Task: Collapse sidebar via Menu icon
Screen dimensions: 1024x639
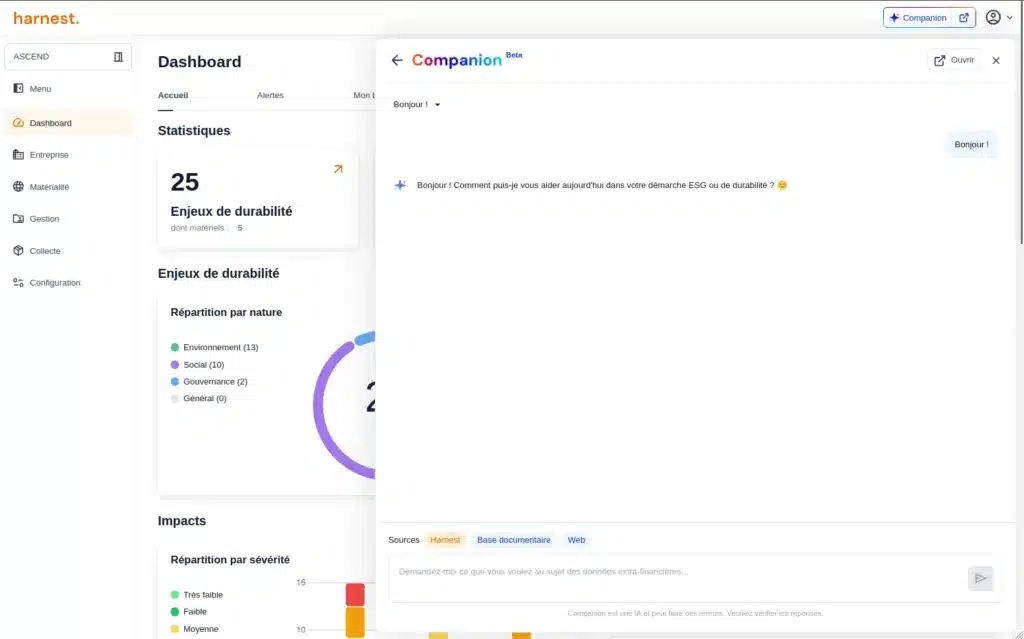Action: click(18, 88)
